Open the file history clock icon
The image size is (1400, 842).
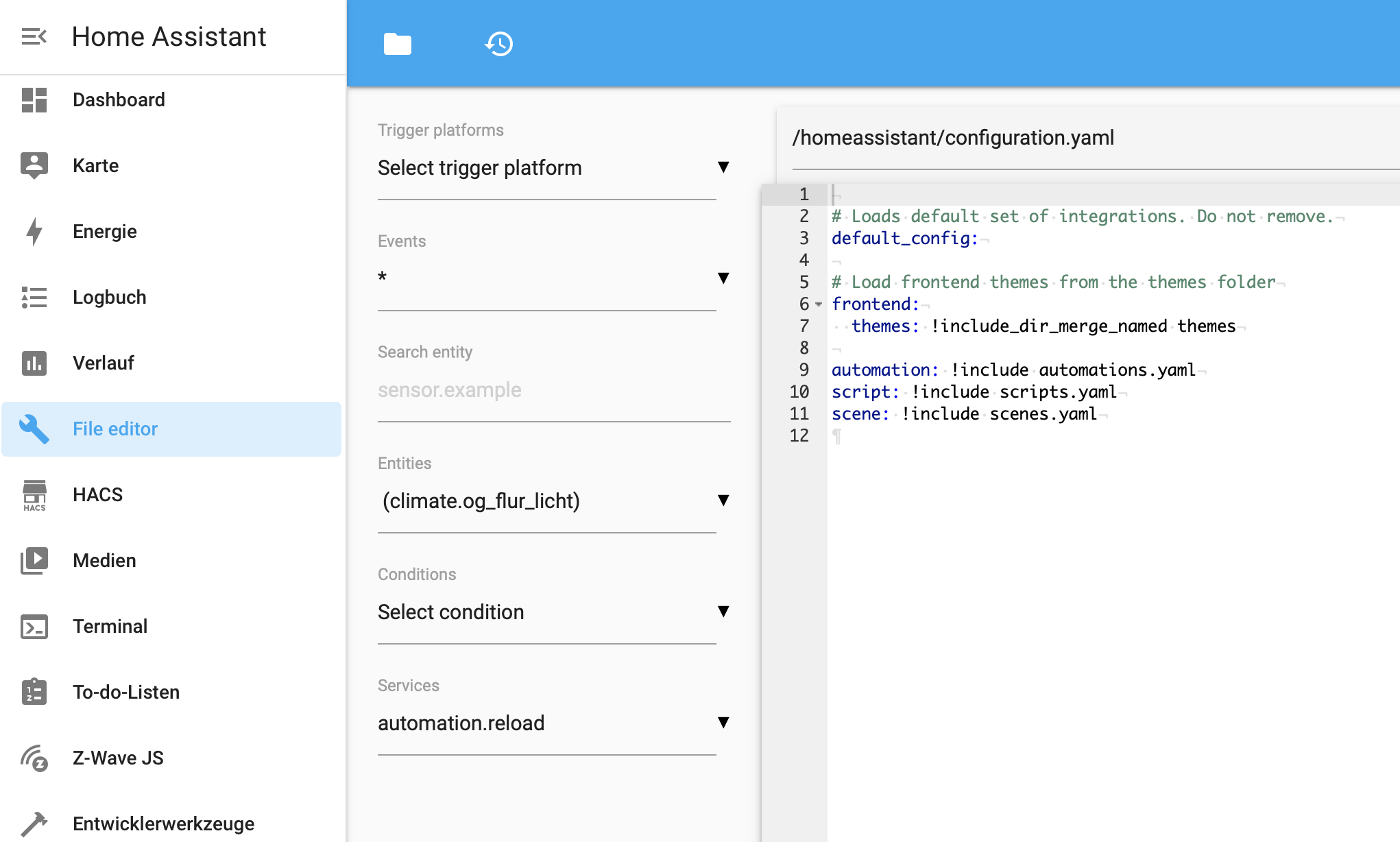(x=499, y=44)
